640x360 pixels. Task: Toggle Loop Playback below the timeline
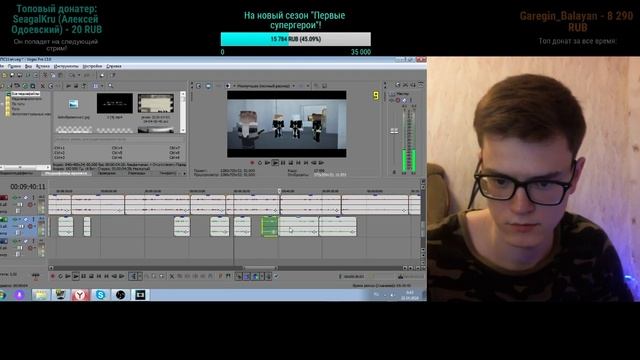click(60, 276)
